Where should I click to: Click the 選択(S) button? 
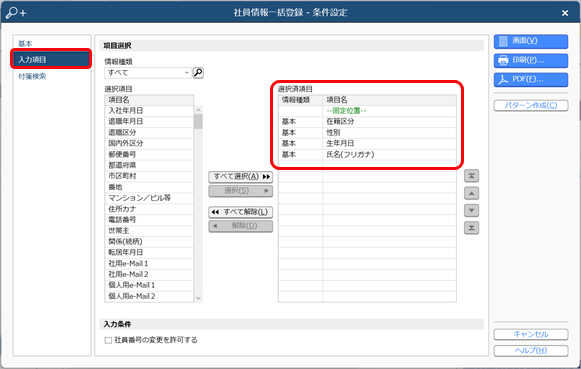(x=240, y=191)
